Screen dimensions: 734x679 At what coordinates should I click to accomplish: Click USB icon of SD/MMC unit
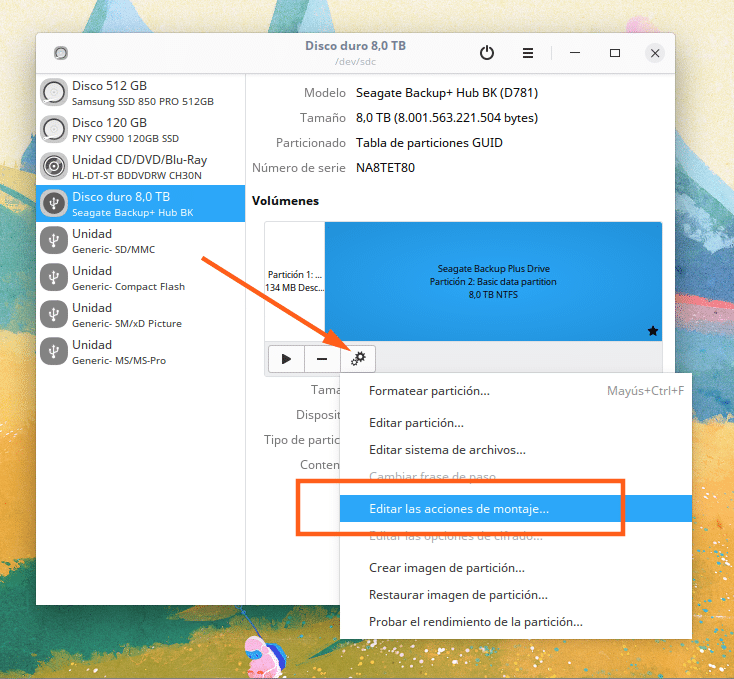coord(54,240)
